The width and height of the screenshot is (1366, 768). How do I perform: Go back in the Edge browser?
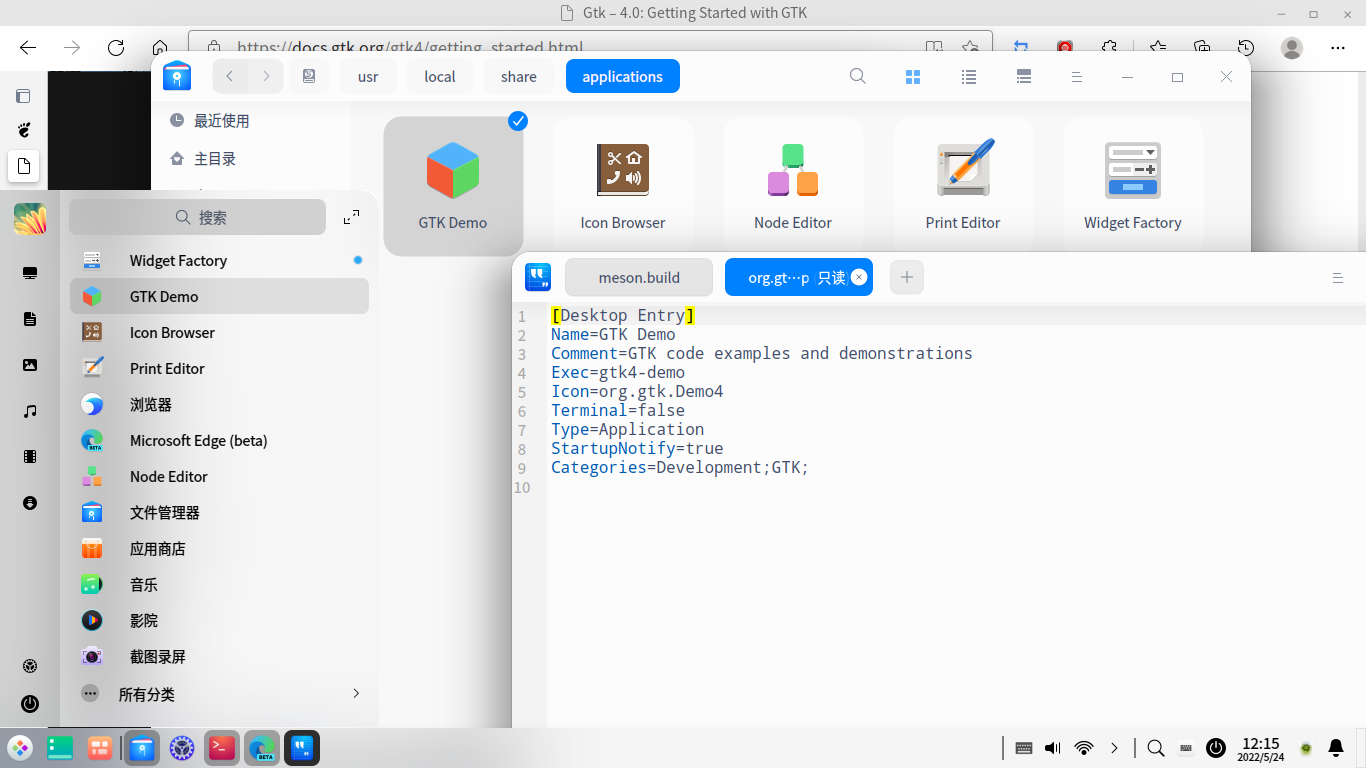click(x=28, y=48)
